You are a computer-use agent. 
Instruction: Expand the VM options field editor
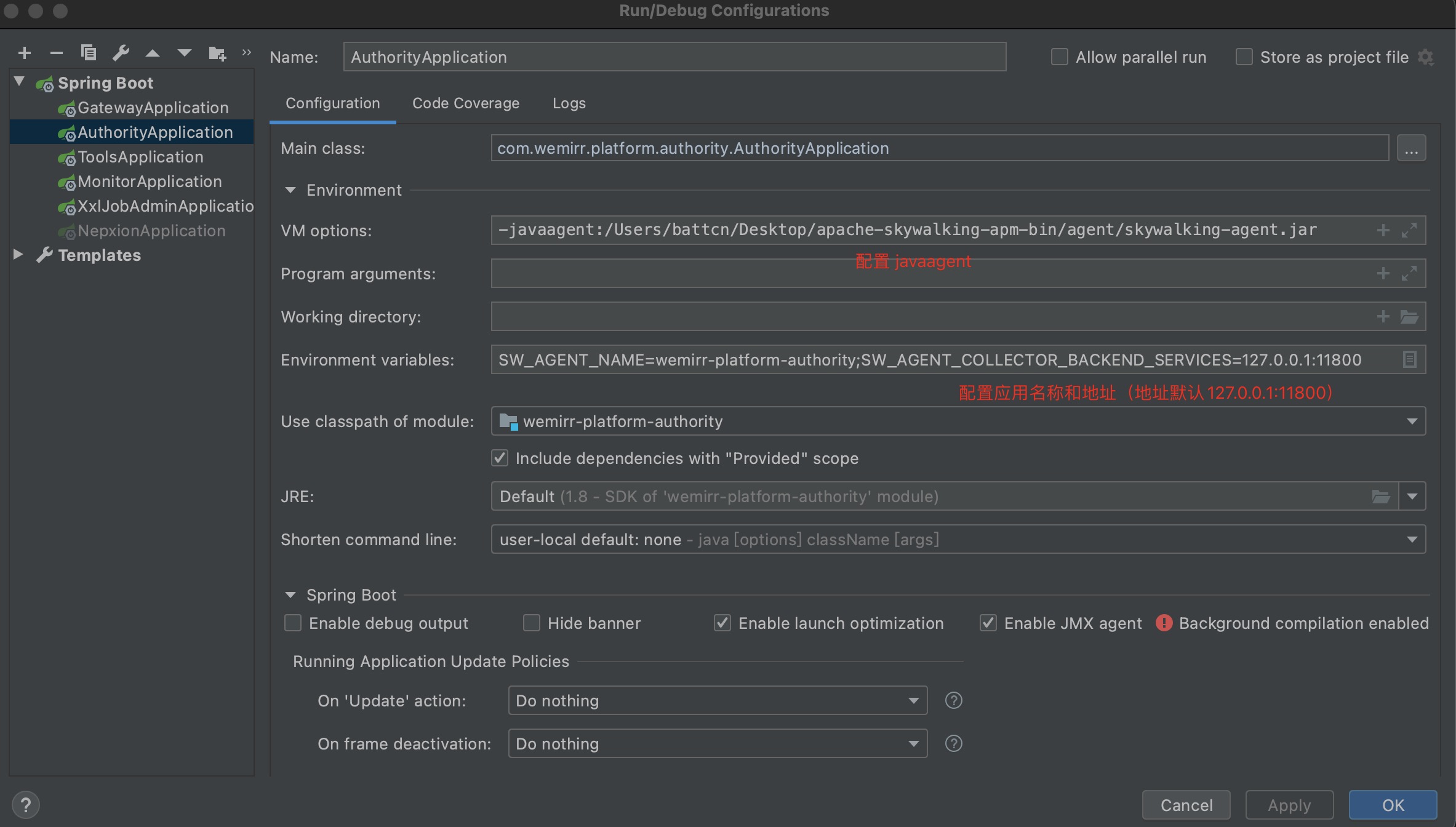click(x=1409, y=230)
